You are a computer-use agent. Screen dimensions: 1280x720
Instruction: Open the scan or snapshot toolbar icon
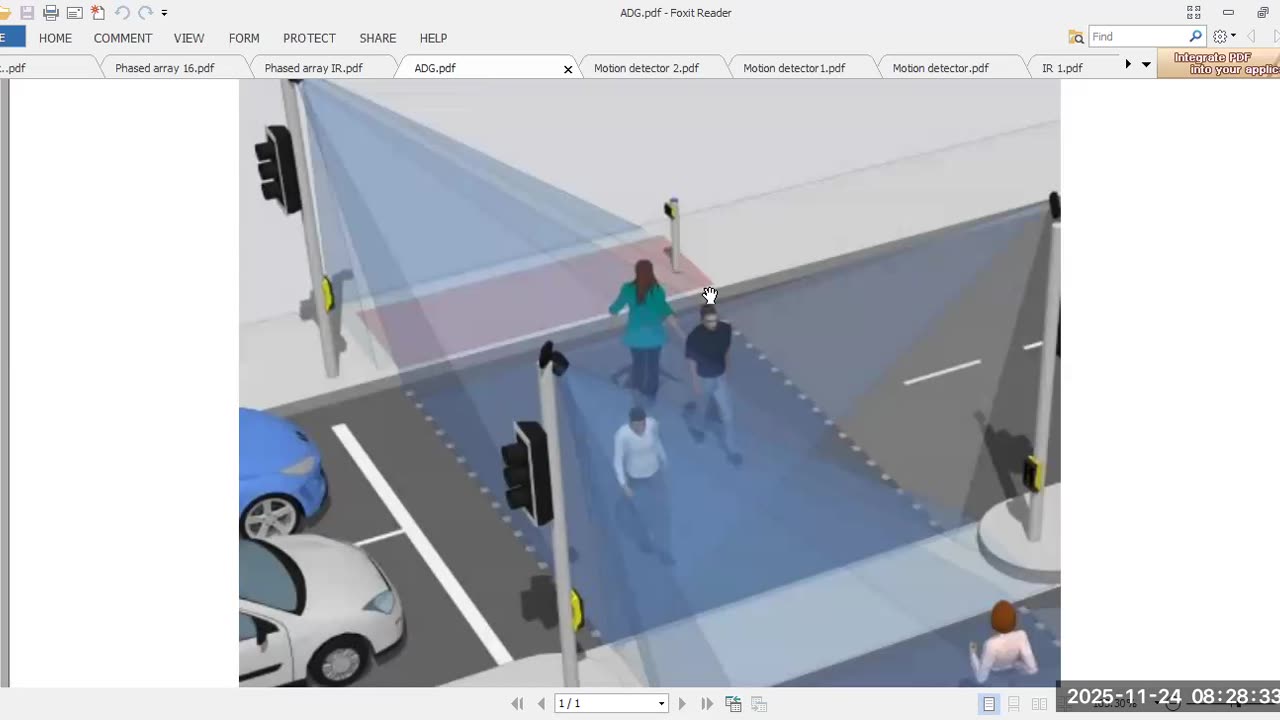[74, 13]
